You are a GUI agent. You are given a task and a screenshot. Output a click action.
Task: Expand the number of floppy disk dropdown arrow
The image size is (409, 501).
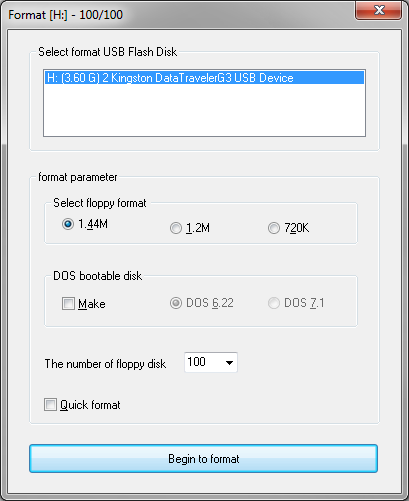point(229,362)
